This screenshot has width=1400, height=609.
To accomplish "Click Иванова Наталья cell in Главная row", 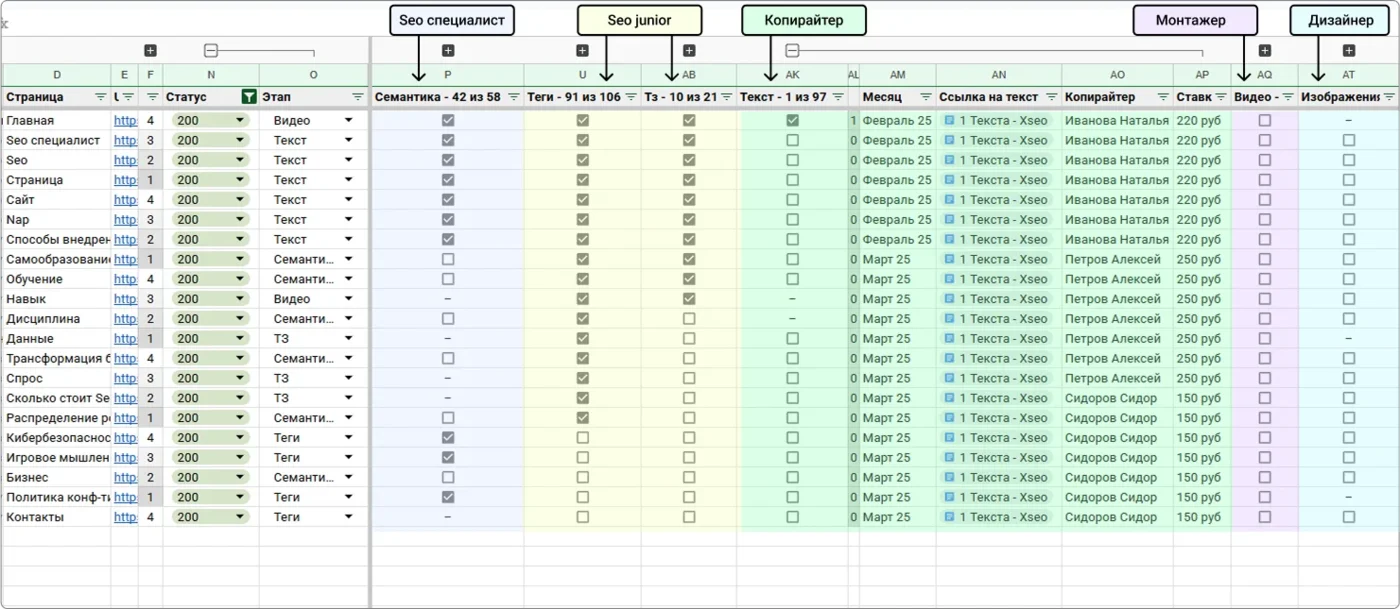I will 1117,120.
